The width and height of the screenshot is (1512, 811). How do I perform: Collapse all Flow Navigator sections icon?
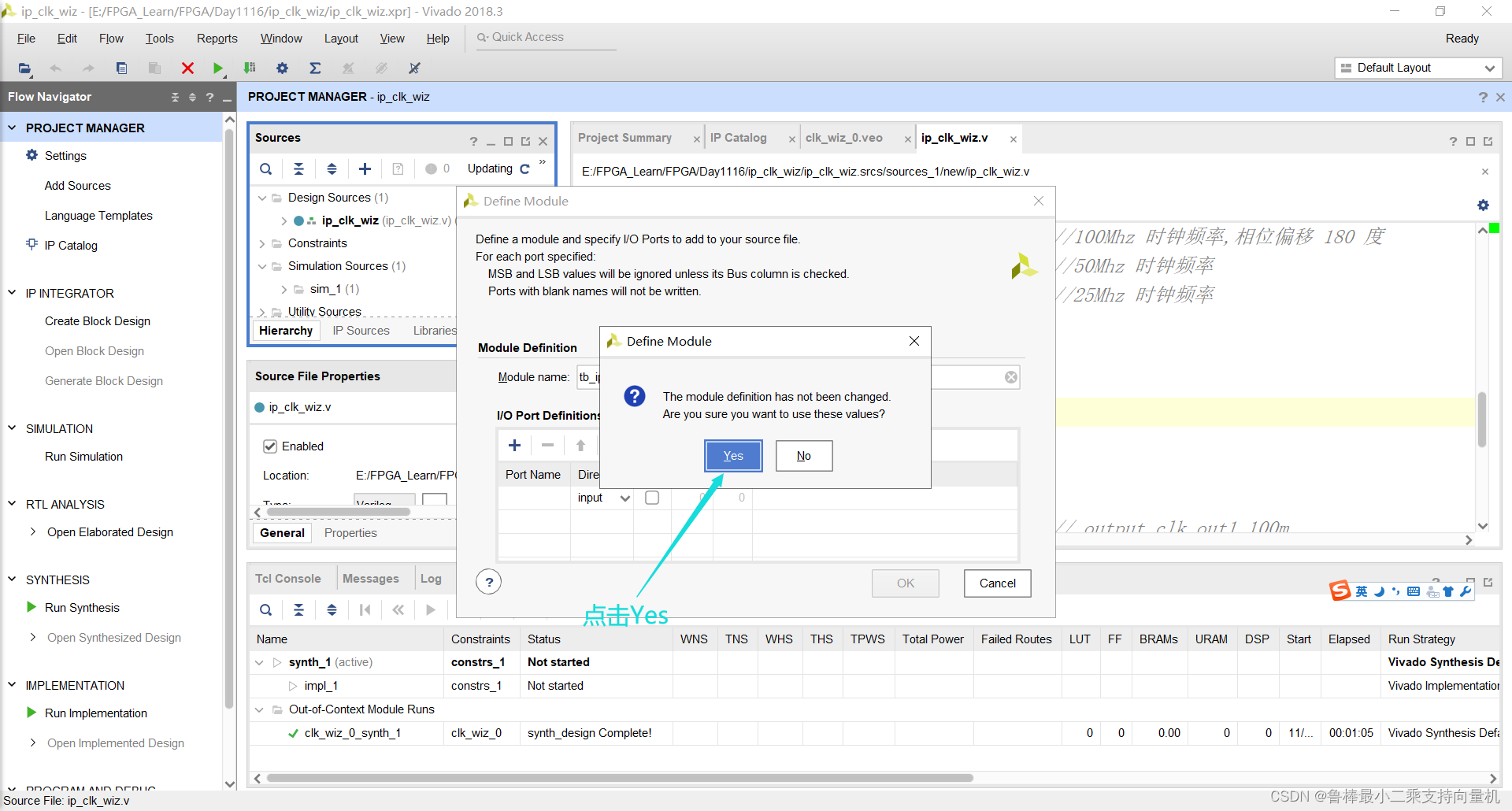click(x=175, y=97)
